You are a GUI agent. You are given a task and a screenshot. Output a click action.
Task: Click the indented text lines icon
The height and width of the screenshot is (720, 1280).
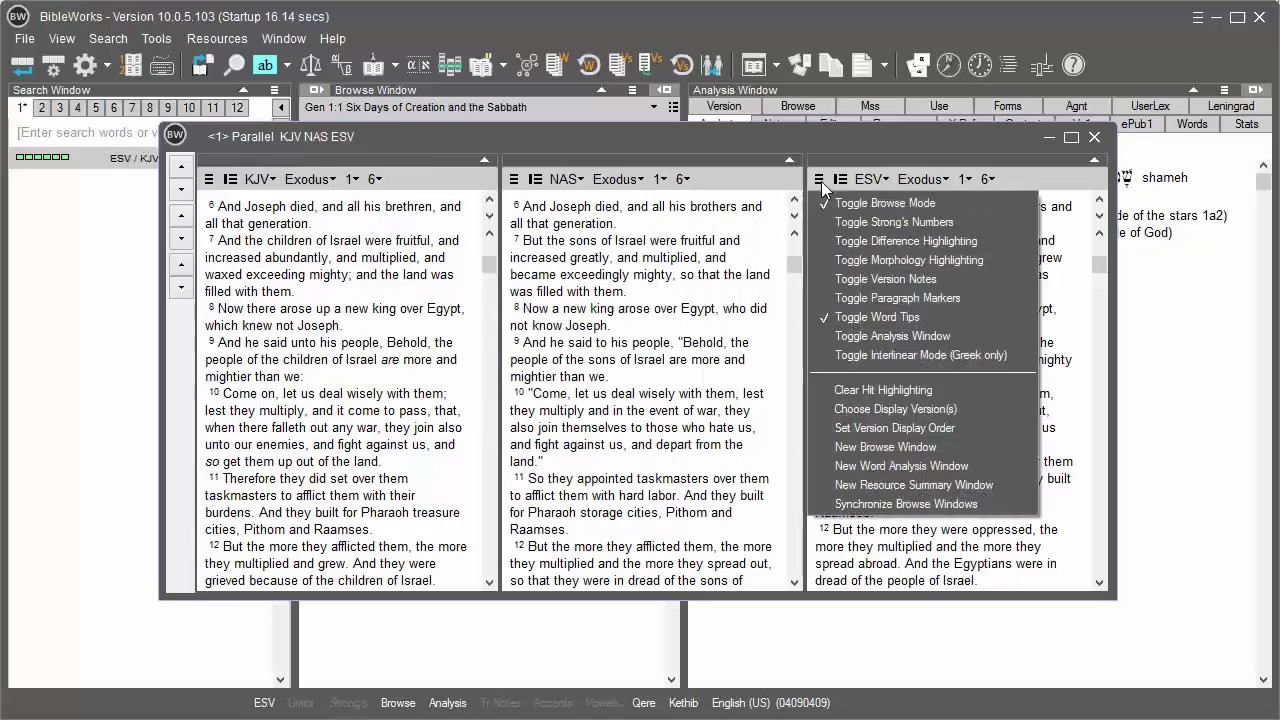1009,65
